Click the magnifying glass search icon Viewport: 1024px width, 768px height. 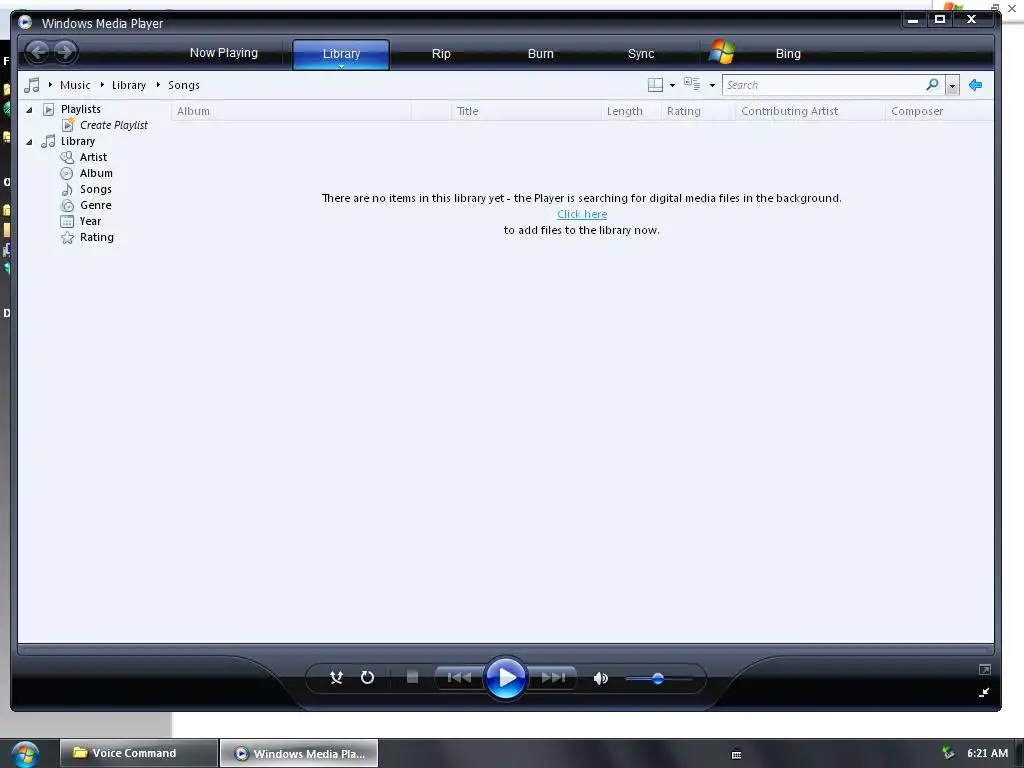coord(933,85)
